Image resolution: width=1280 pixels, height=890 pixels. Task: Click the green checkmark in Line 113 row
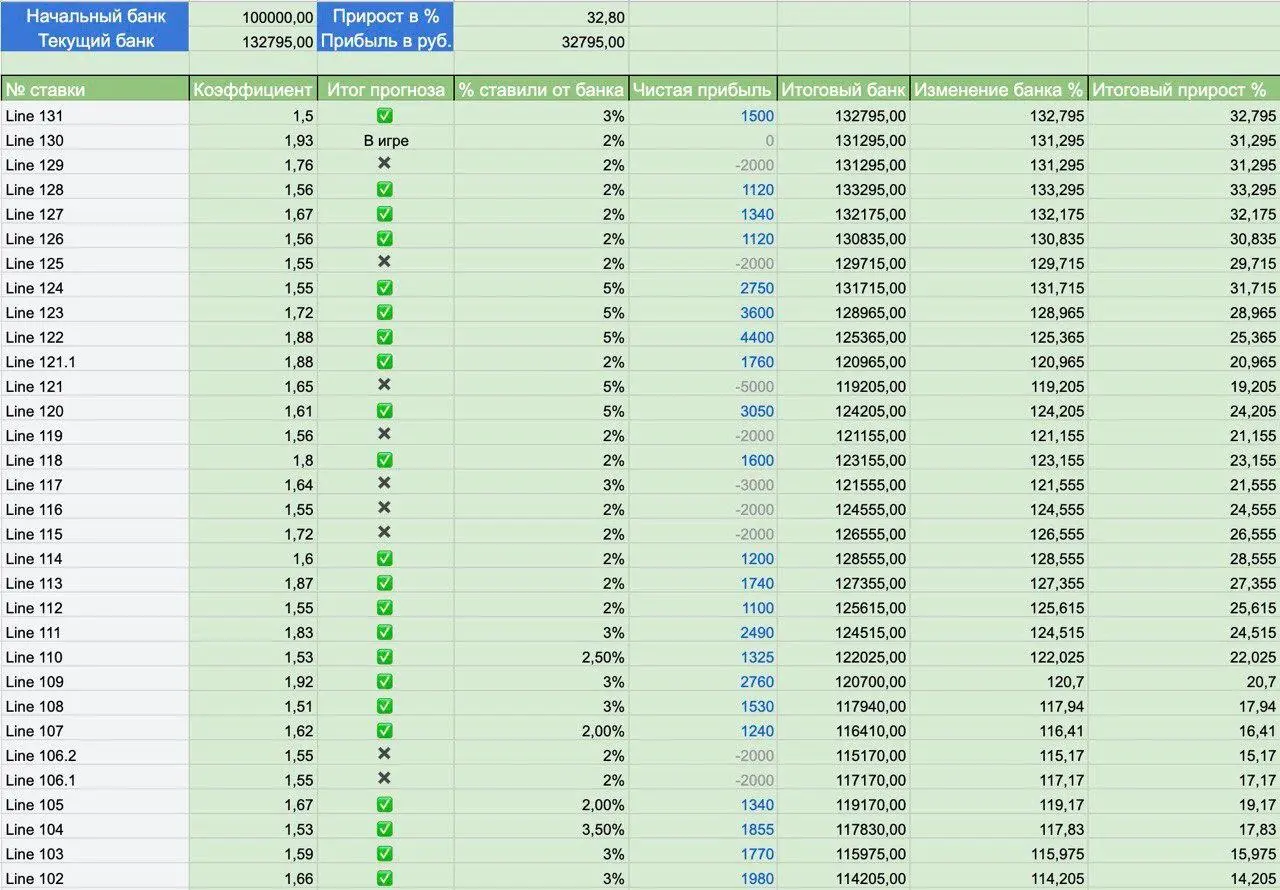click(x=385, y=583)
